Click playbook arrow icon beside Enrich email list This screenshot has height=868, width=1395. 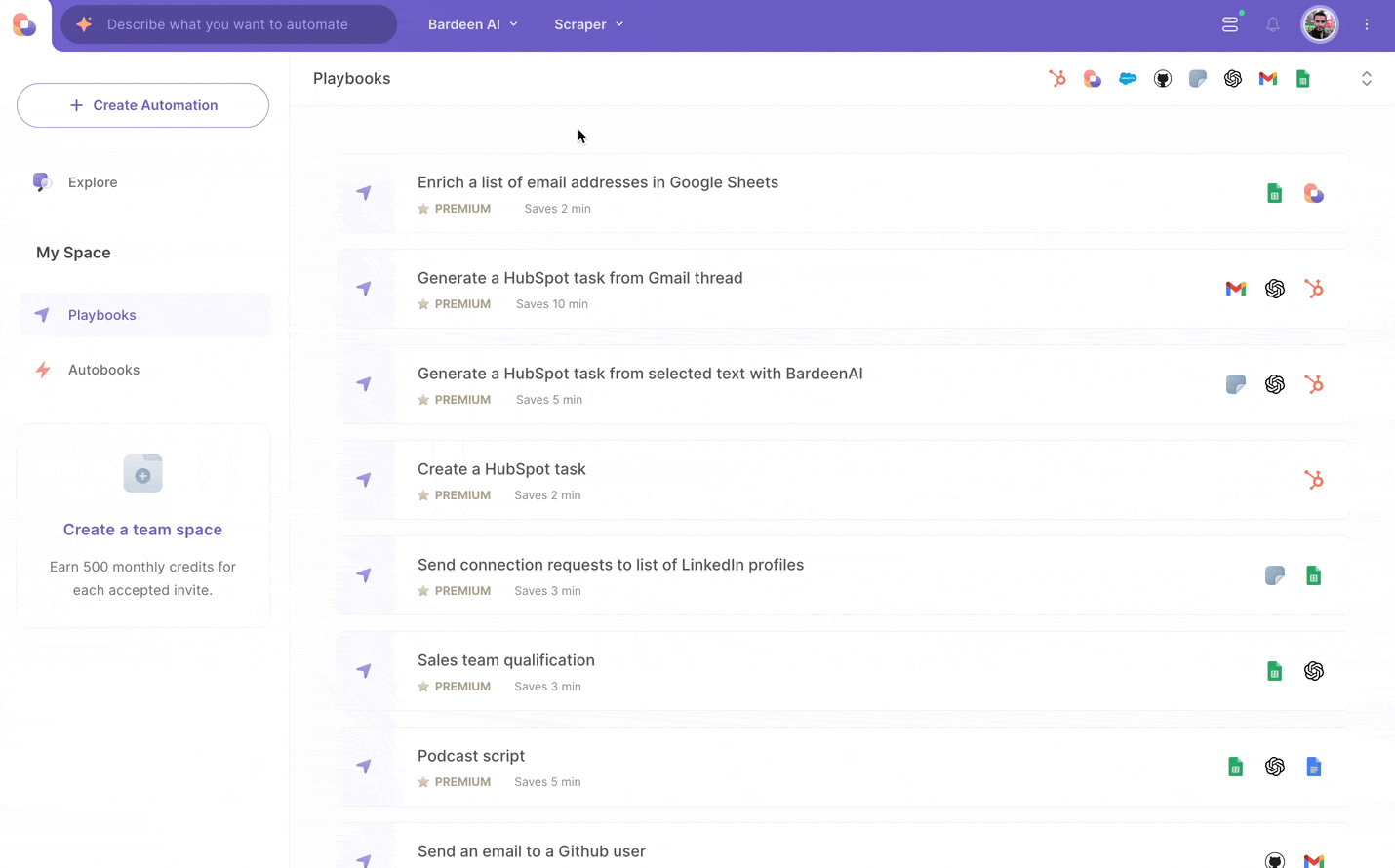pos(365,193)
